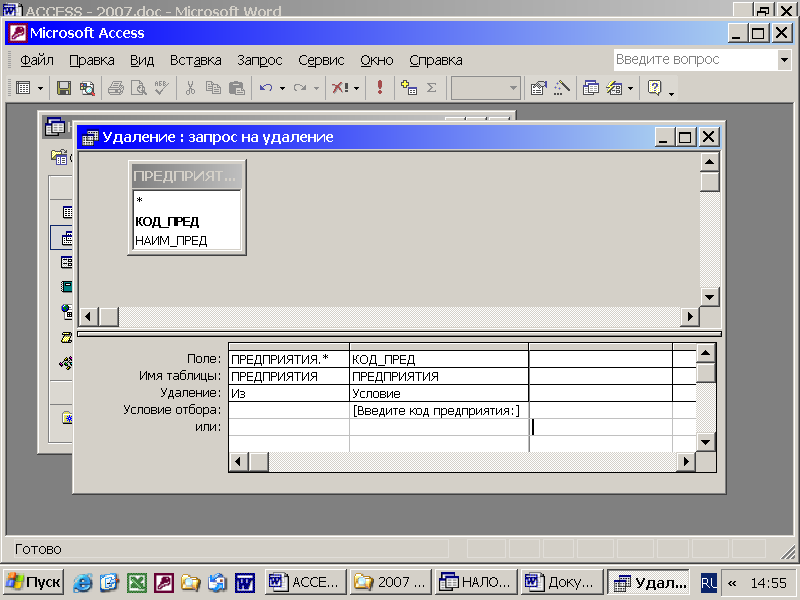Click the 'Условие' cell in Удаление row
The width and height of the screenshot is (800, 600).
point(439,393)
